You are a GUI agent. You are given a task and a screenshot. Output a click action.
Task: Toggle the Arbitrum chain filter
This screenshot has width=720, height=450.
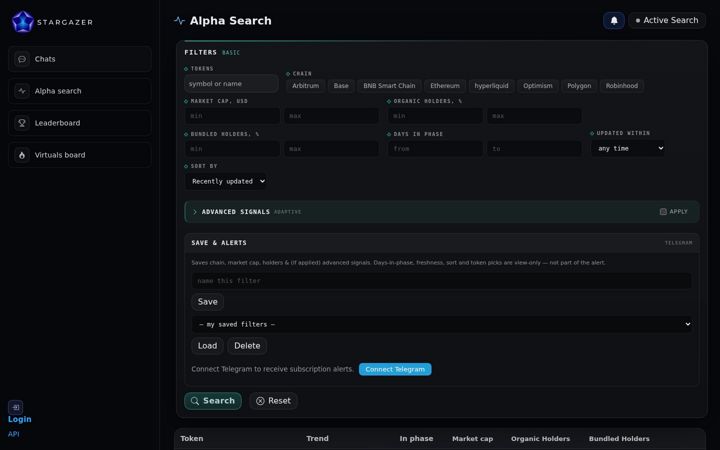(305, 86)
